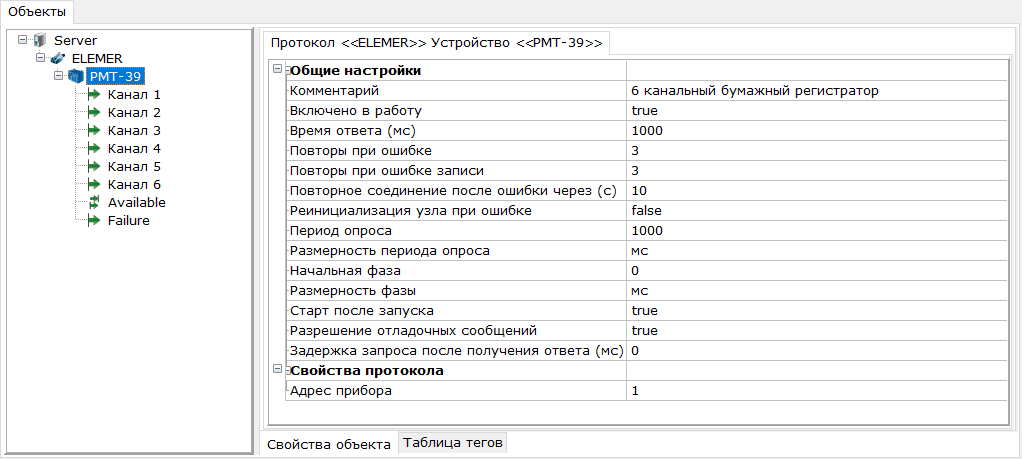Edit the Адрес прибора value
This screenshot has width=1022, height=459.
819,391
